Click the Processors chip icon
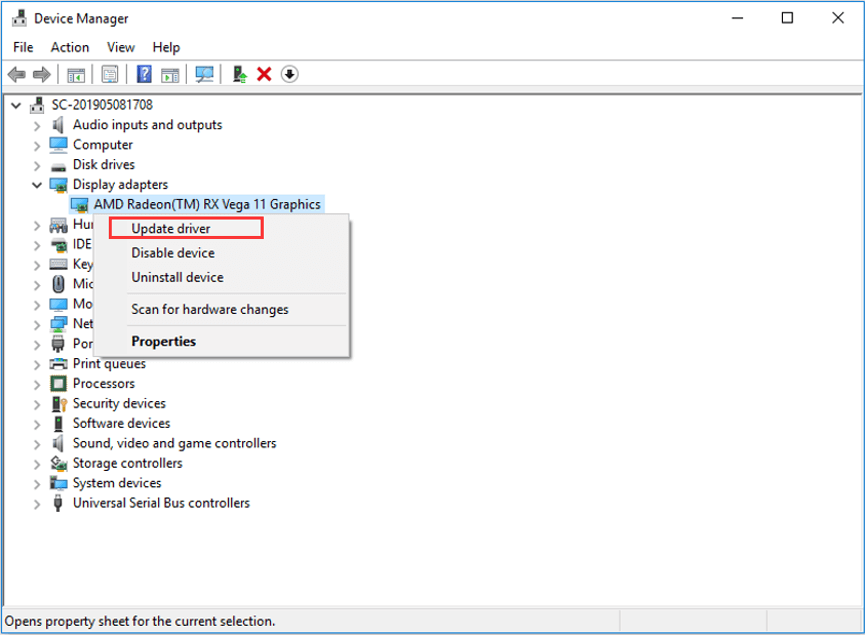The image size is (865, 635). pyautogui.click(x=58, y=383)
